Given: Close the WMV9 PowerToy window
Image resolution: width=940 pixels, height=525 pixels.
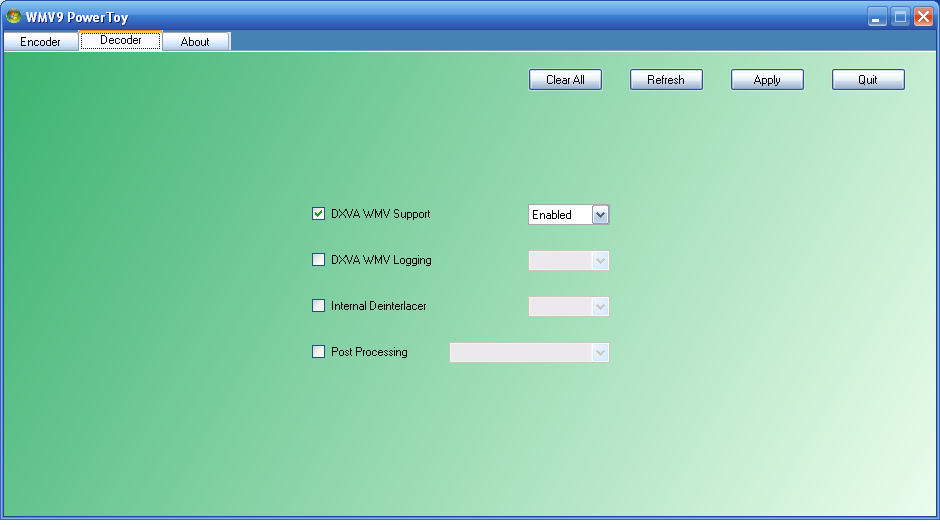Looking at the screenshot, I should (923, 17).
